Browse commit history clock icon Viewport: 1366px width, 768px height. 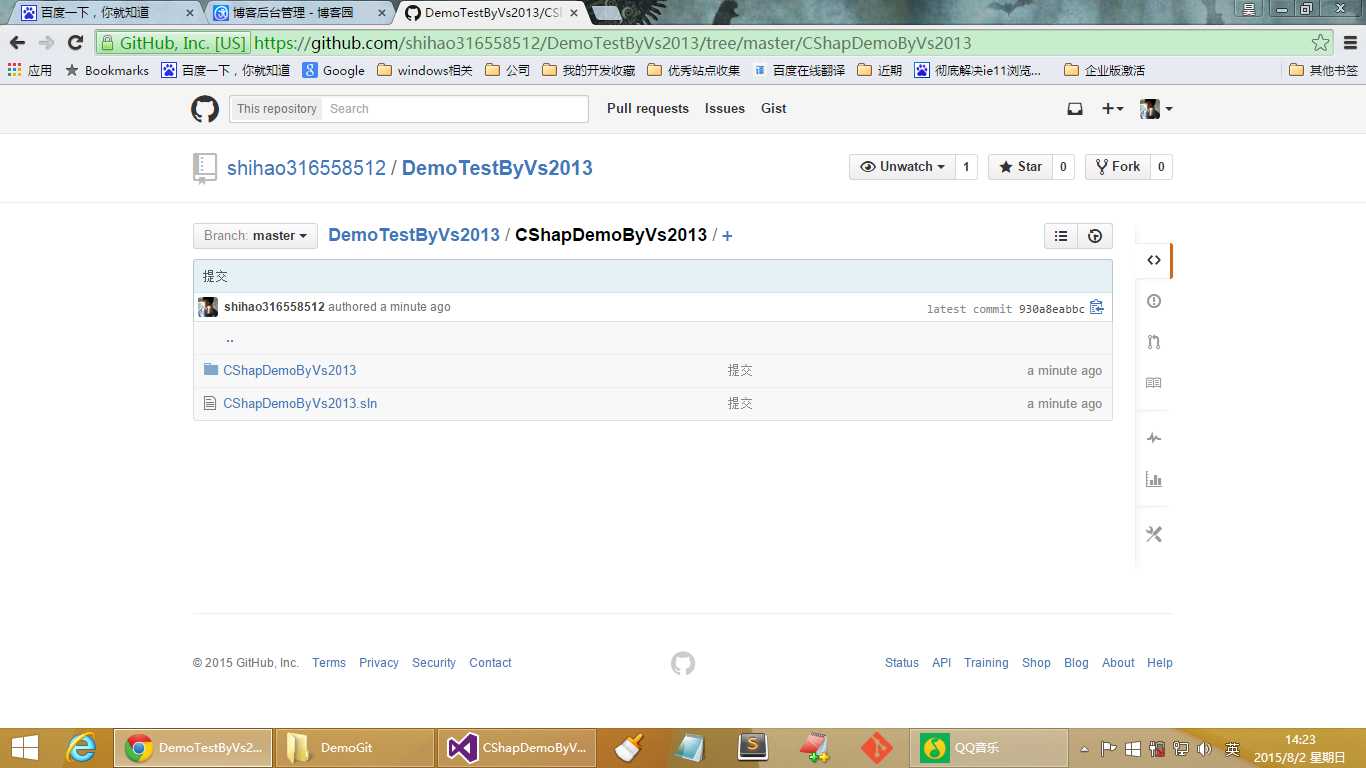[1095, 236]
